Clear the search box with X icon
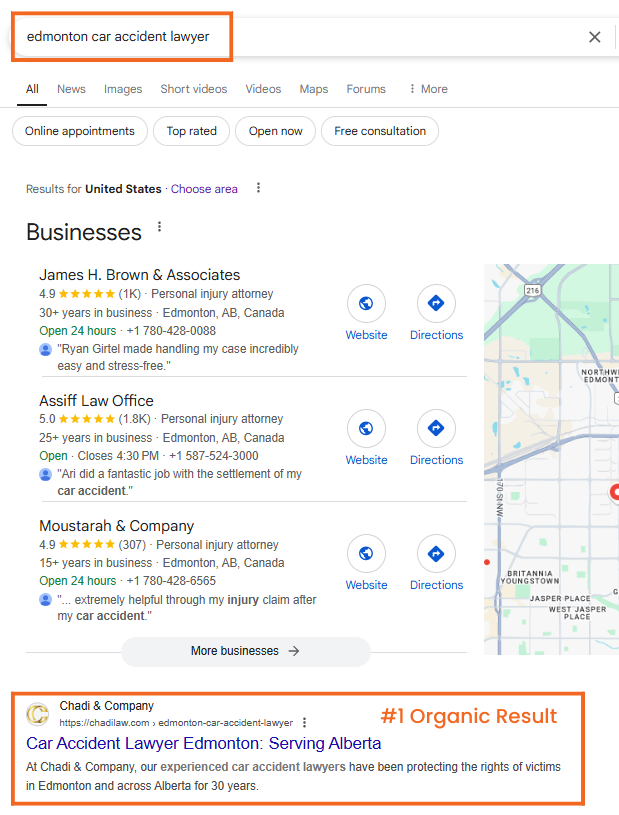 pos(595,37)
